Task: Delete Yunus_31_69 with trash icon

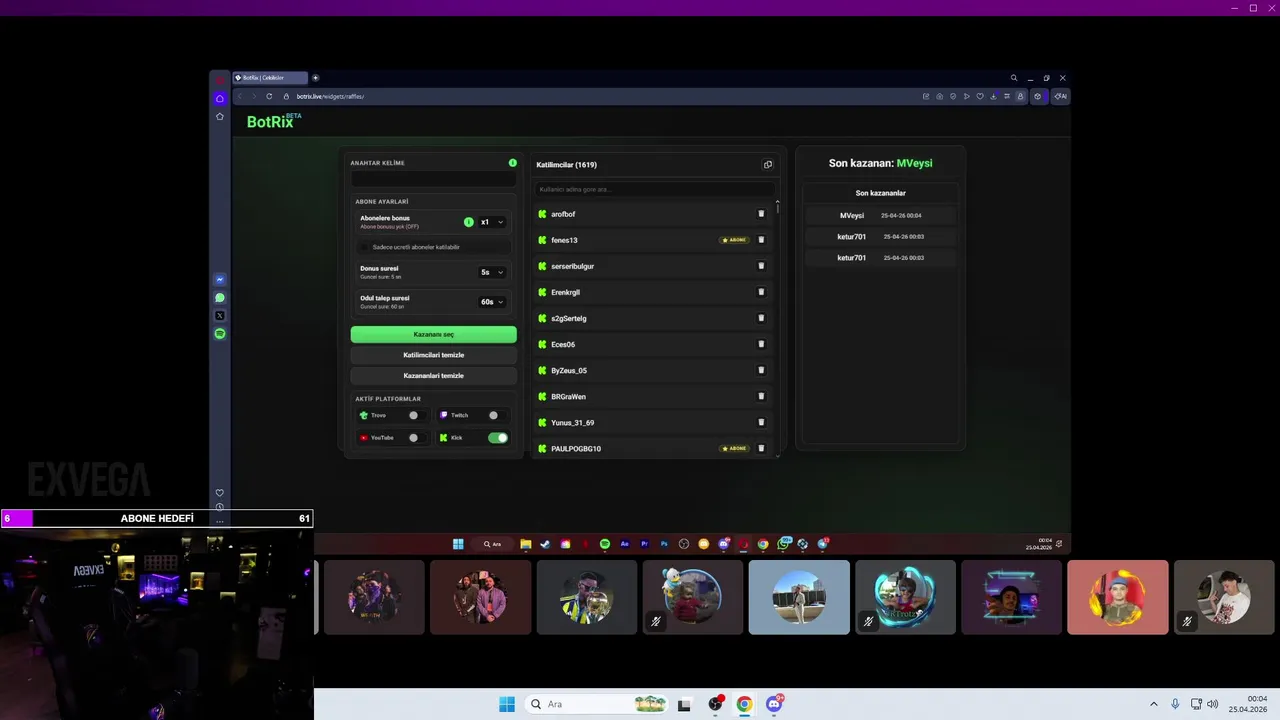Action: click(761, 422)
